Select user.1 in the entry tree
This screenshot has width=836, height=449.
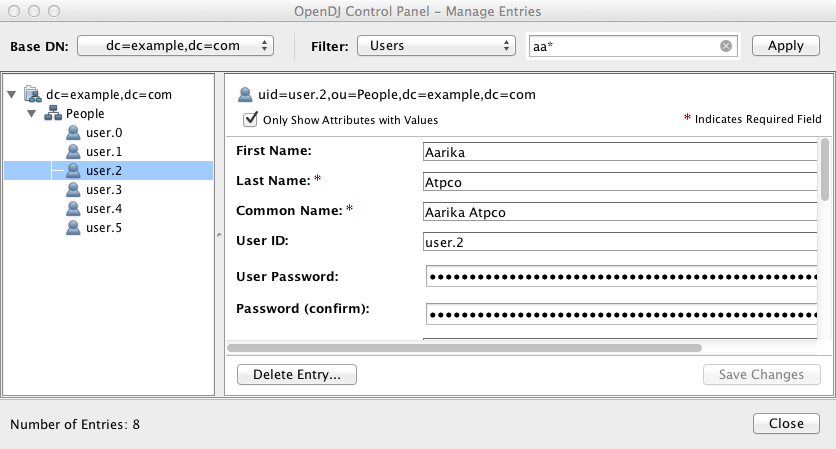(x=104, y=152)
